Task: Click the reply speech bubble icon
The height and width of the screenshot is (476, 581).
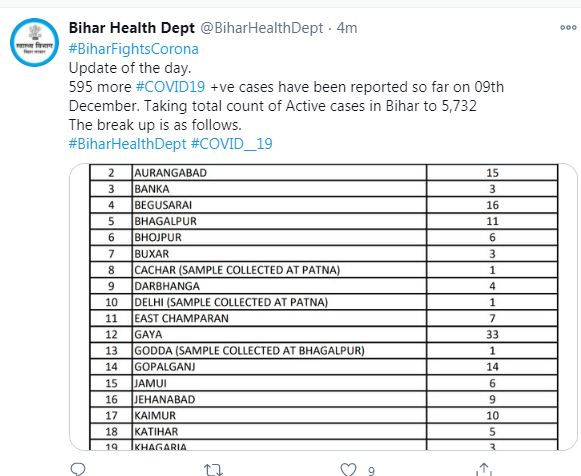Action: point(78,469)
